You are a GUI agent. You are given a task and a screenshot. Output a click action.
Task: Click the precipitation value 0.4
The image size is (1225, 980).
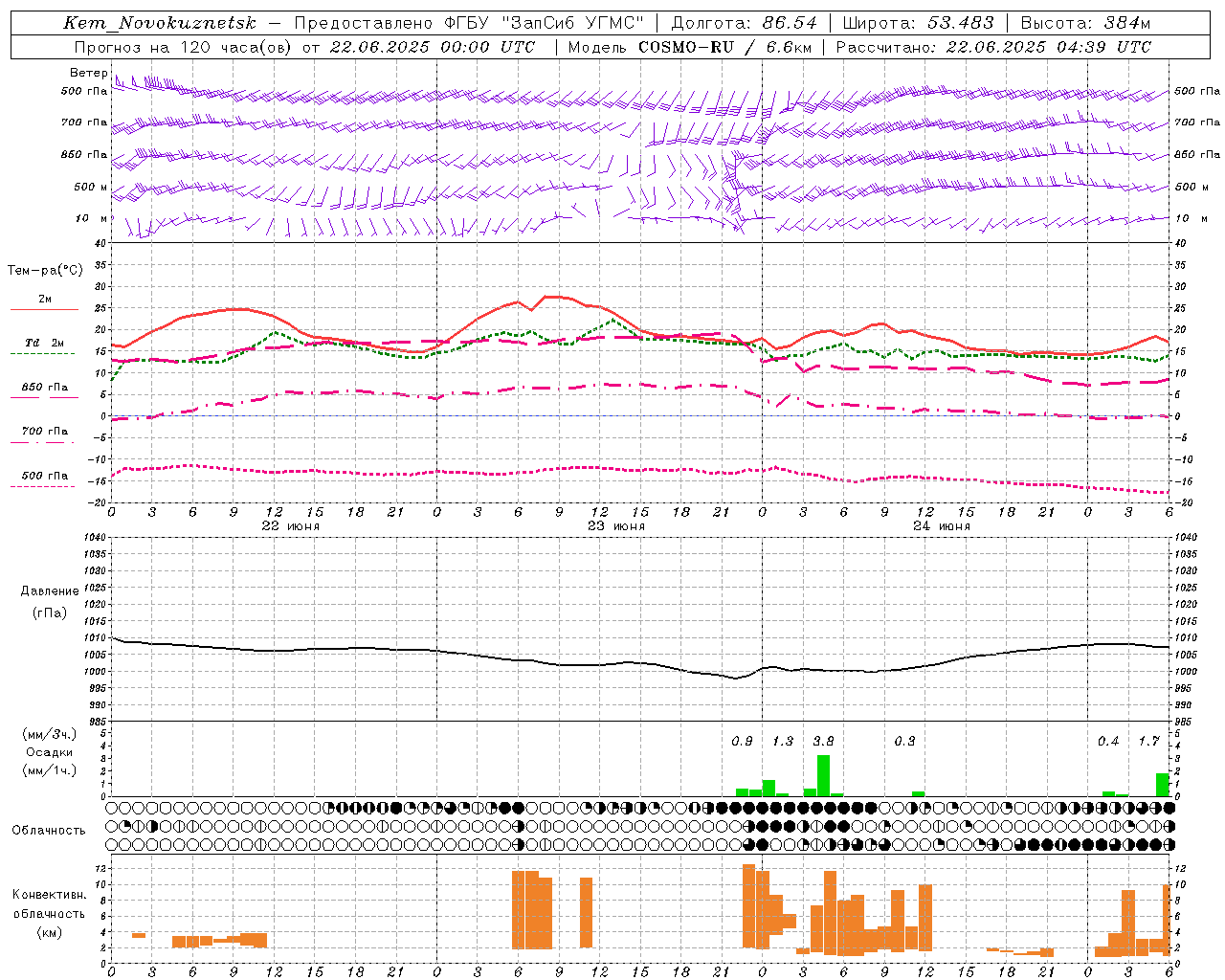point(1108,741)
